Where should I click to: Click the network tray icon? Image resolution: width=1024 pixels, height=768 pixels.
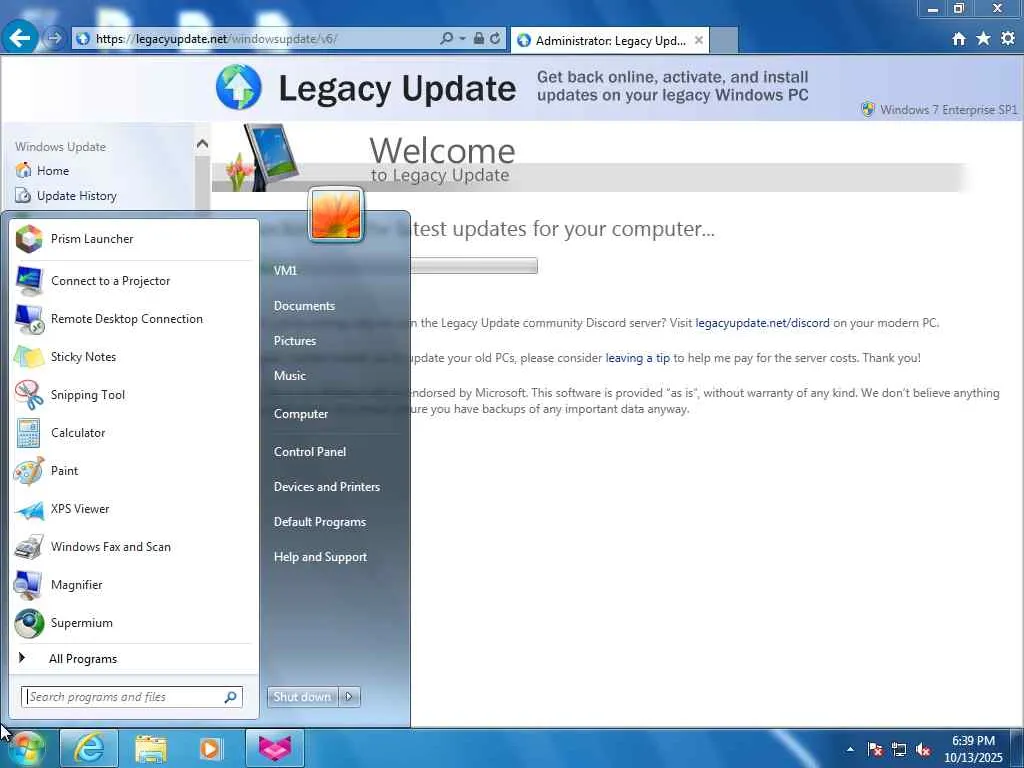[899, 749]
